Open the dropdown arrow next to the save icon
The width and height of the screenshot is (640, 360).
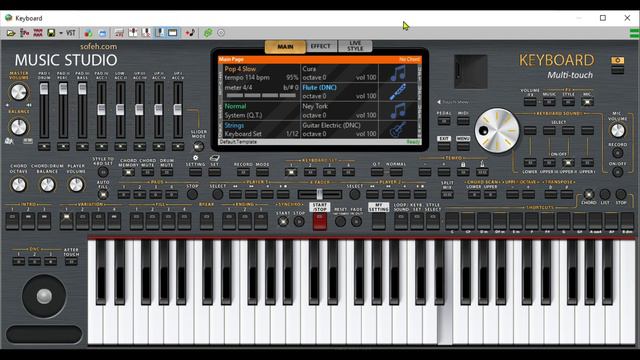61,33
